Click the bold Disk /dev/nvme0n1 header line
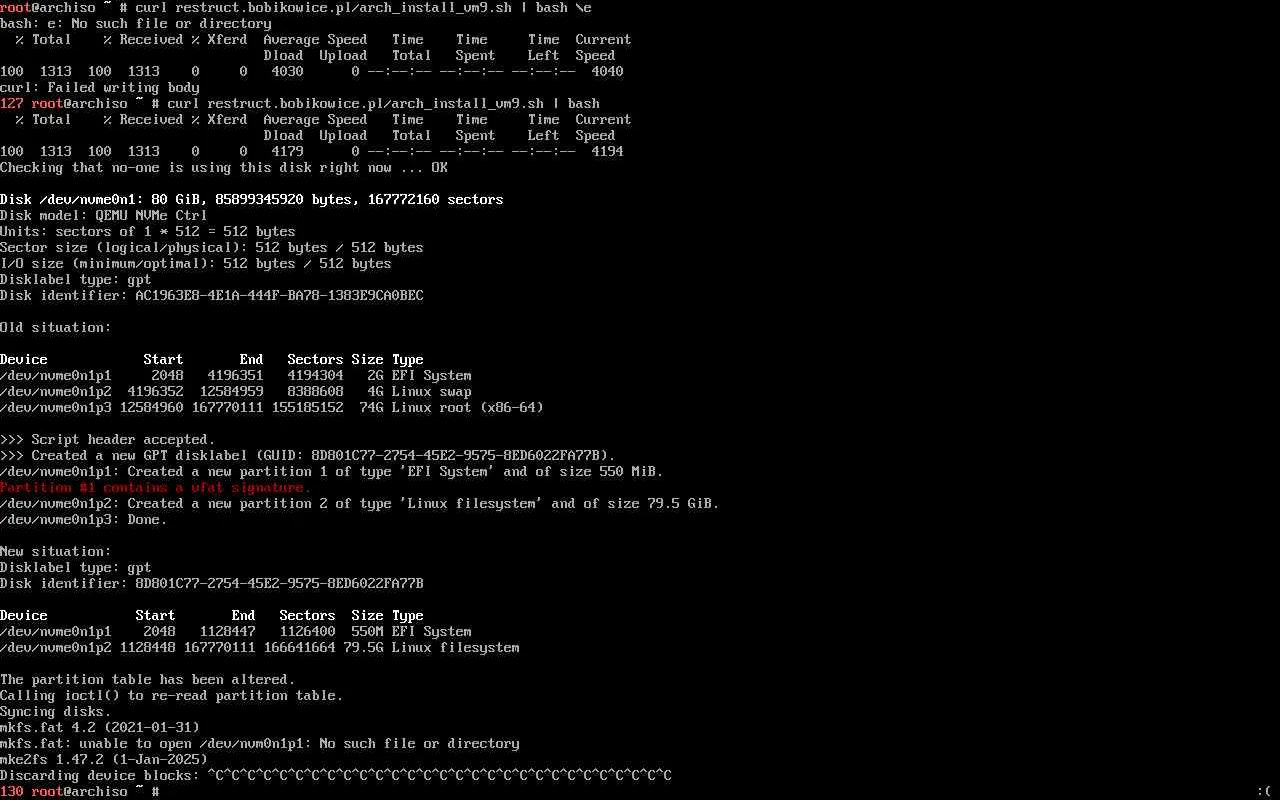The height and width of the screenshot is (800, 1280). 252,199
